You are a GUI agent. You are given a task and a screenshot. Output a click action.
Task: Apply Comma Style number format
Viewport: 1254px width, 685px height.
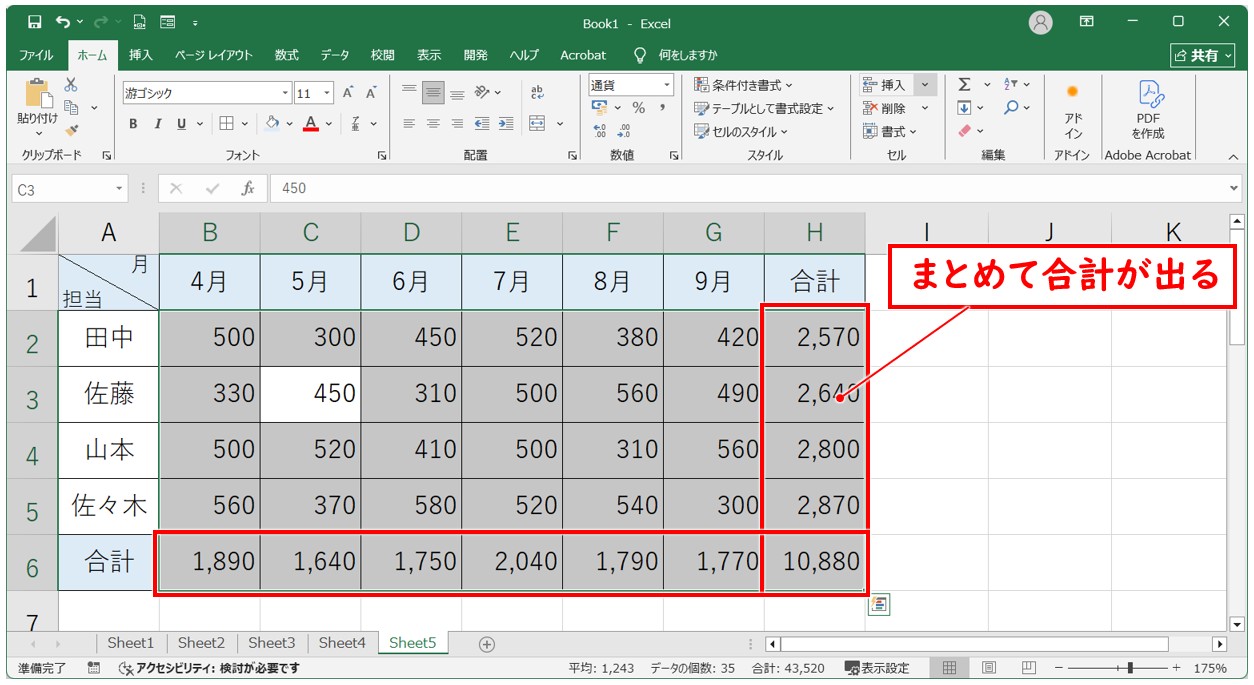coord(662,108)
